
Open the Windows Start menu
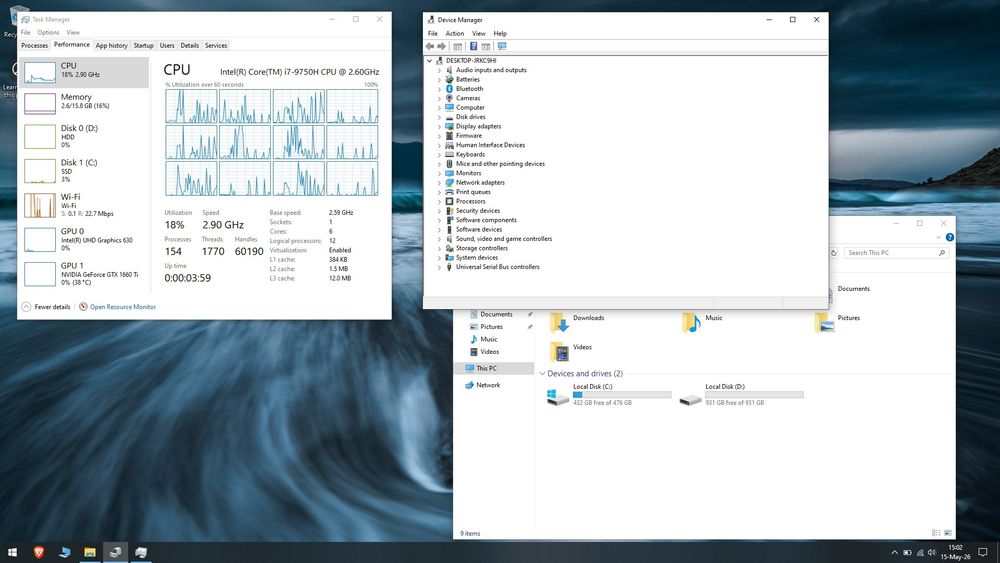[x=12, y=552]
